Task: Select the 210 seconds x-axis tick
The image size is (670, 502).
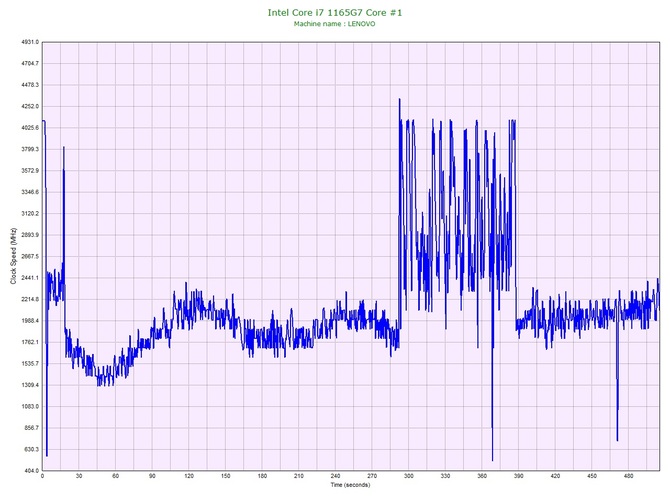Action: (x=299, y=477)
